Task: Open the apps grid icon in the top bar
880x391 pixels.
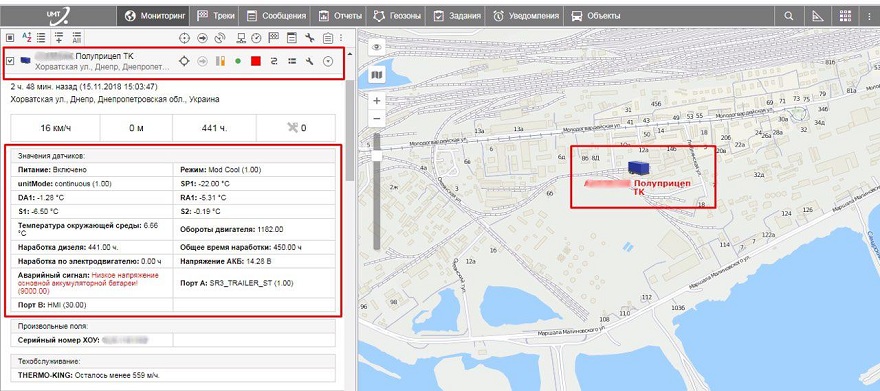Action: (x=845, y=16)
